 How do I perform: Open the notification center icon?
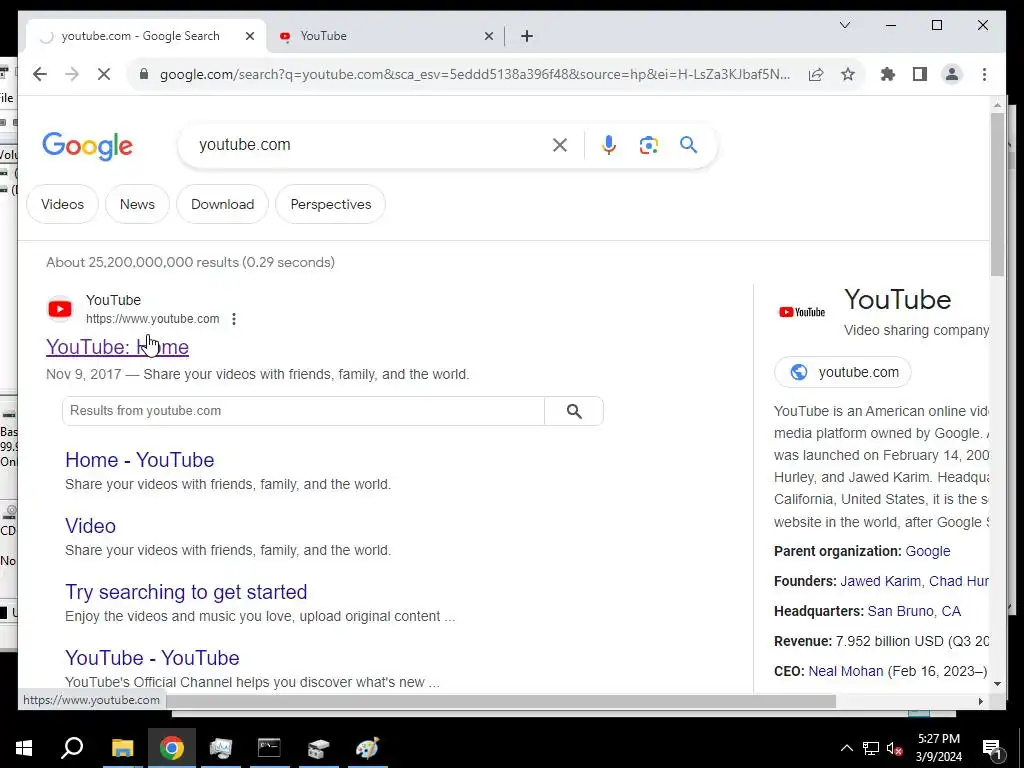[x=992, y=748]
